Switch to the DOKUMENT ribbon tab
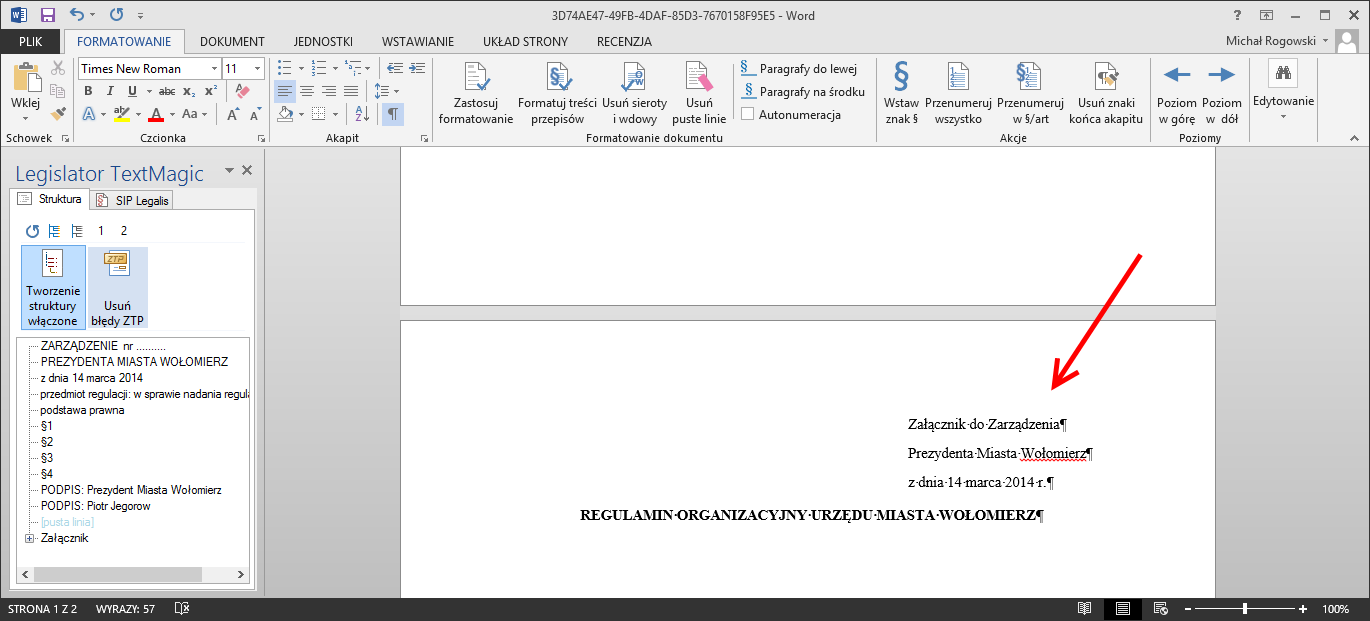Viewport: 1370px width, 621px height. tap(232, 41)
